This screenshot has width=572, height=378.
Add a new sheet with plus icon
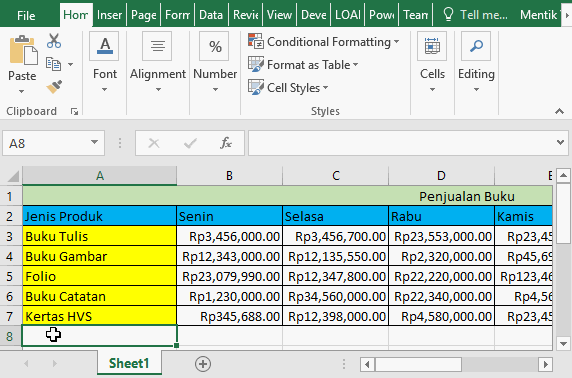click(203, 364)
